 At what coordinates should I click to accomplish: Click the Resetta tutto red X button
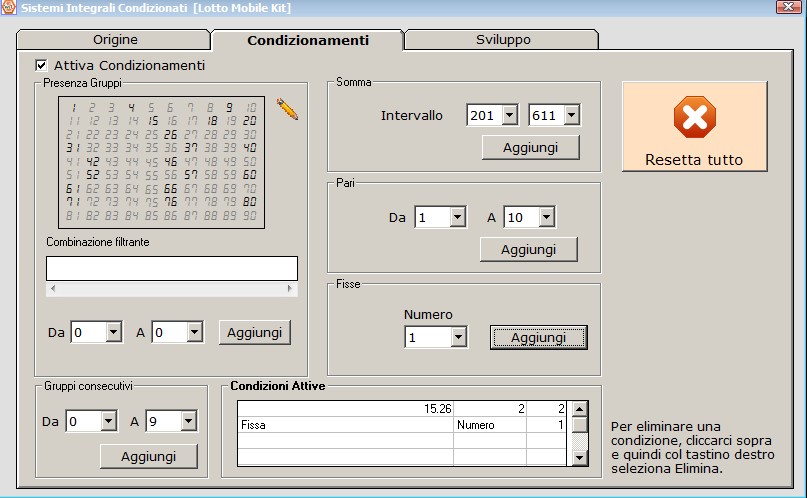(694, 127)
